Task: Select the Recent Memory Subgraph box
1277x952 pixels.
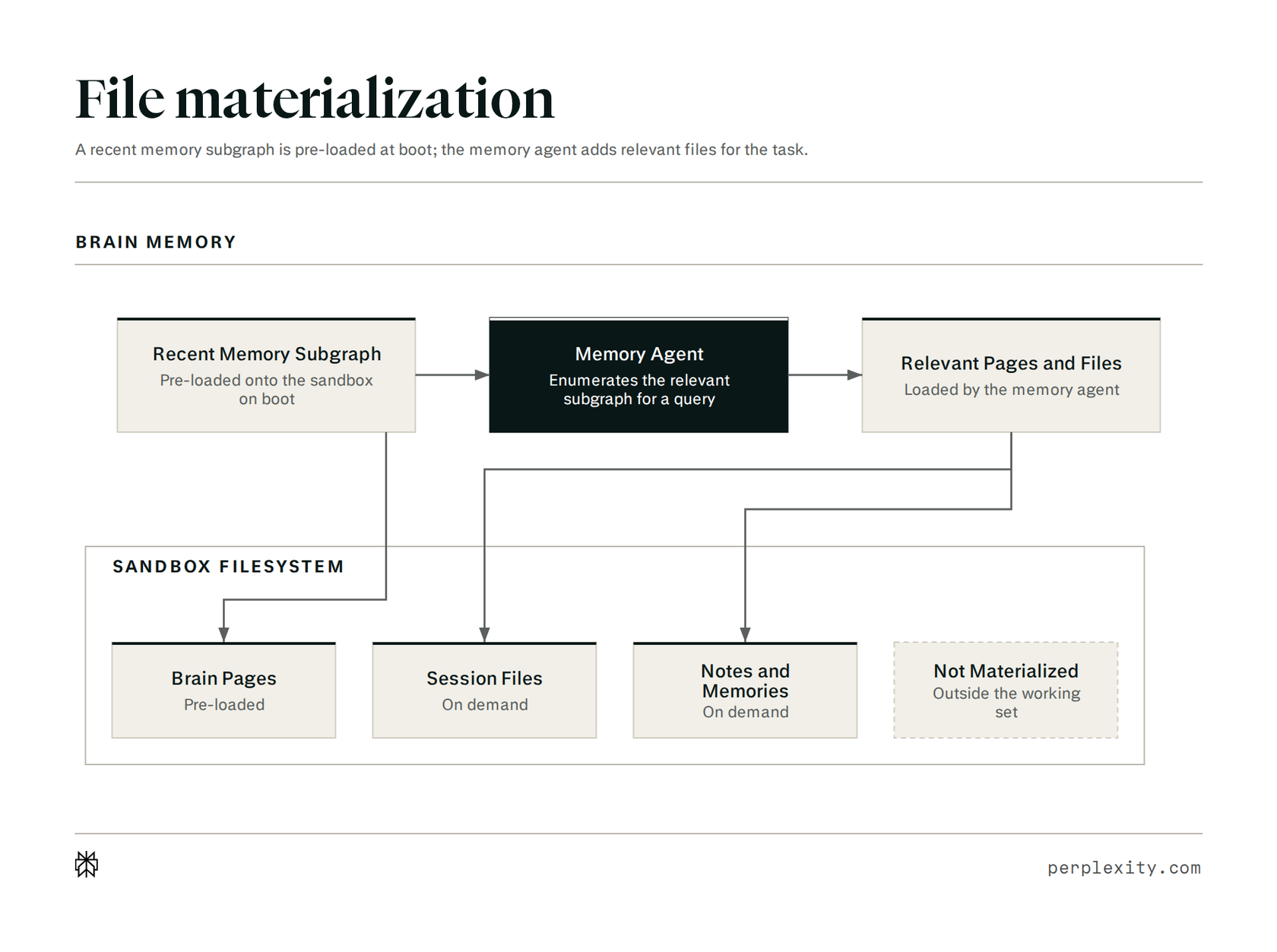Action: (266, 375)
